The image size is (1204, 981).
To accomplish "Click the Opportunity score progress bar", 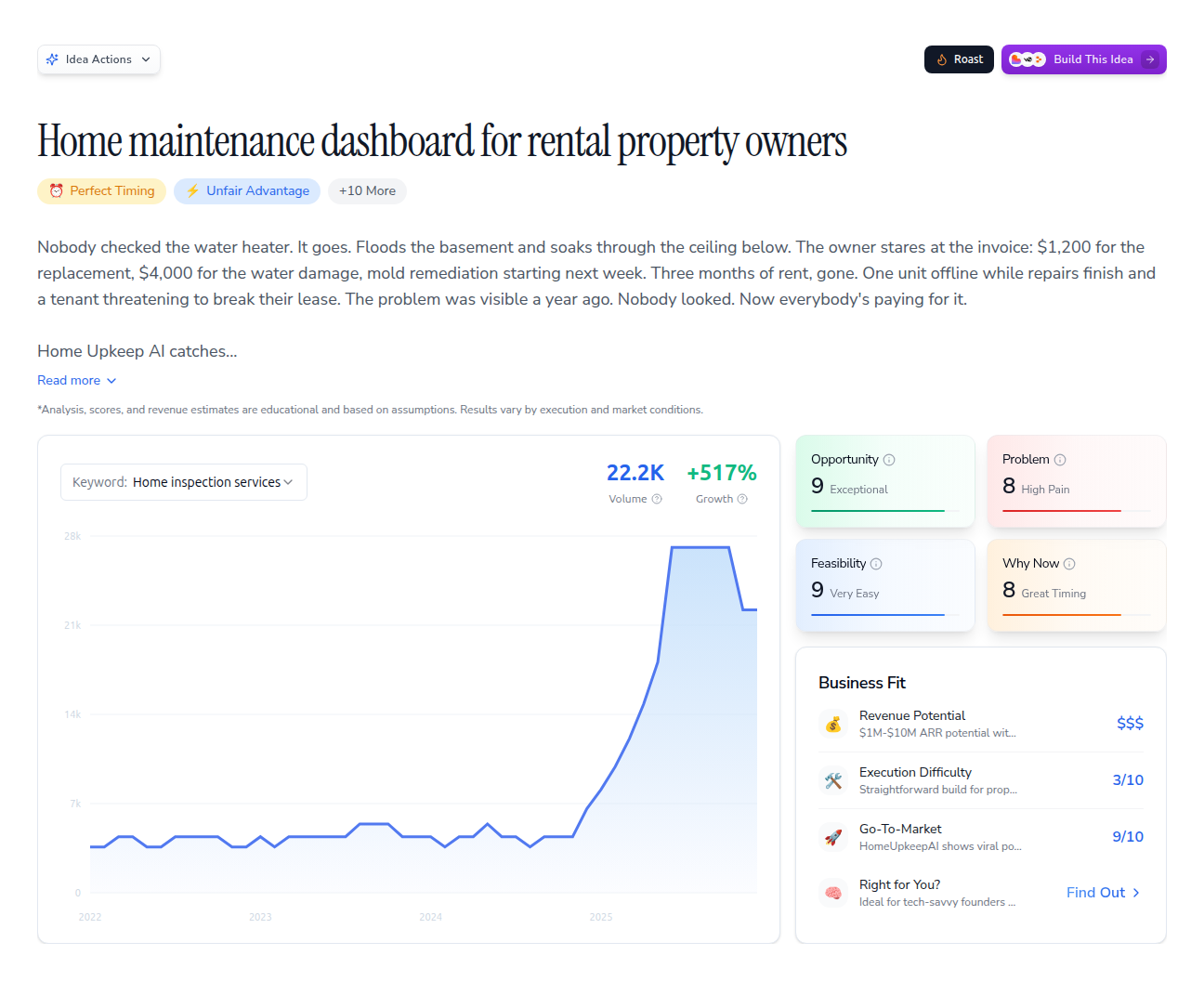I will click(885, 511).
